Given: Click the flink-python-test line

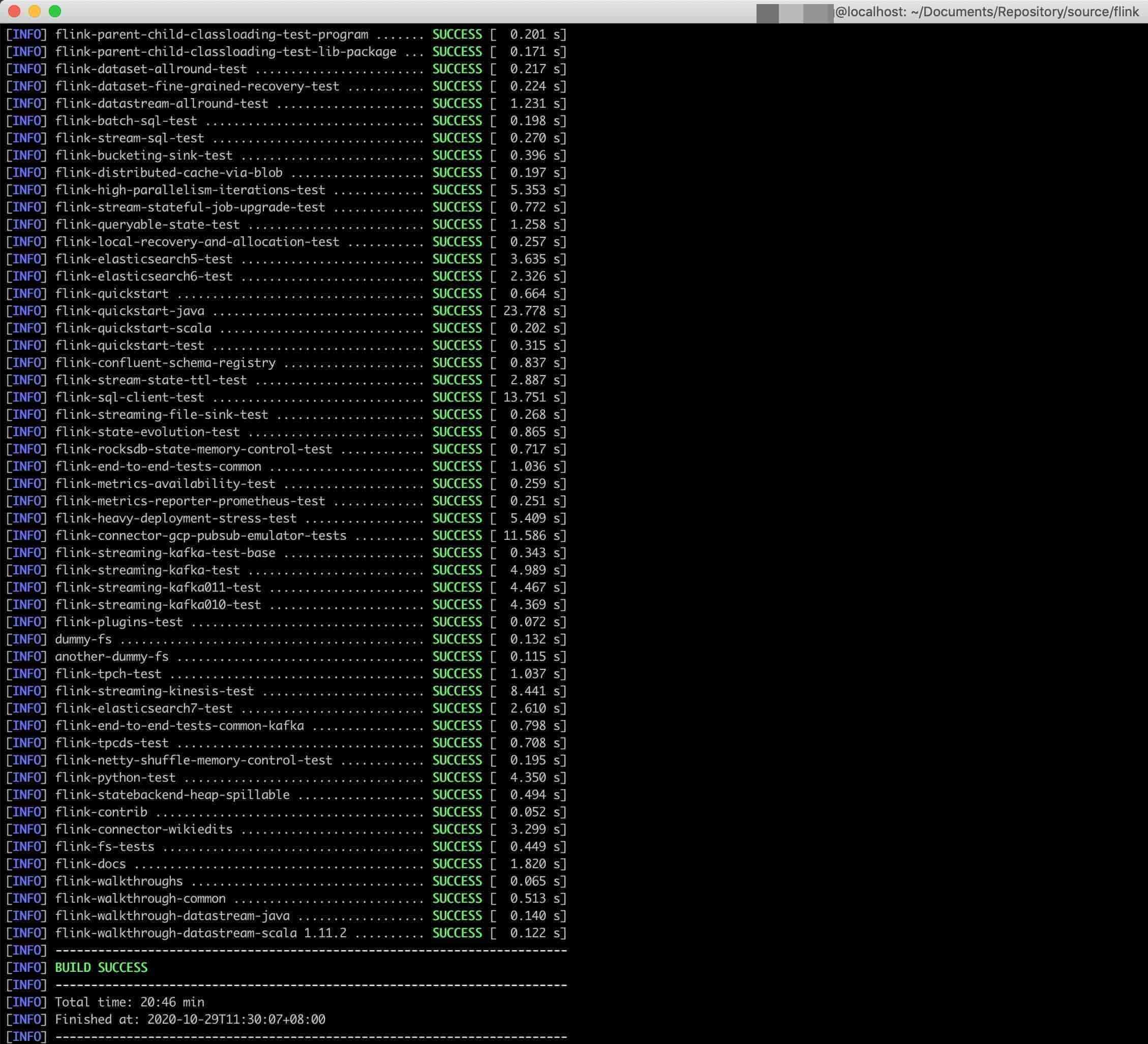Looking at the screenshot, I should click(286, 778).
